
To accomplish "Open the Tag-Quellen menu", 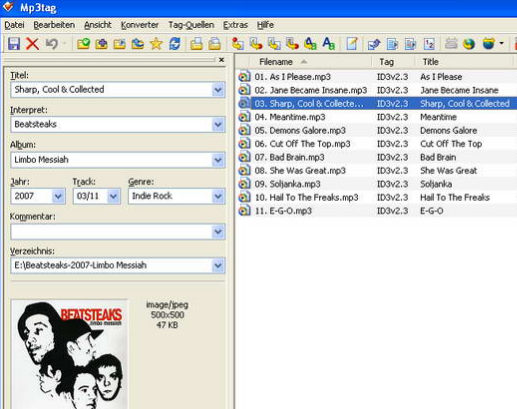I will click(x=191, y=25).
